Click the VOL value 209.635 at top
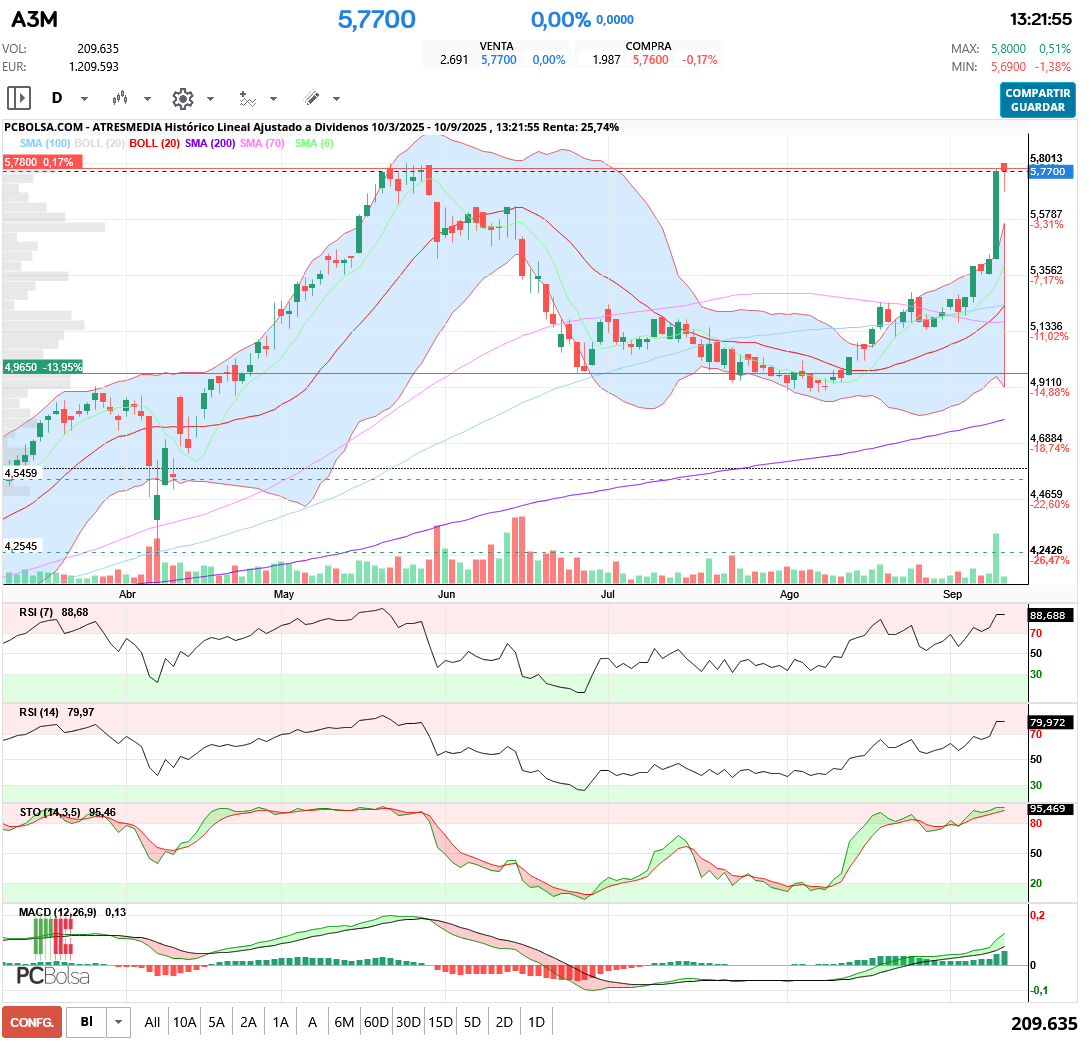Viewport: 1091px width, 1043px height. pyautogui.click(x=98, y=49)
